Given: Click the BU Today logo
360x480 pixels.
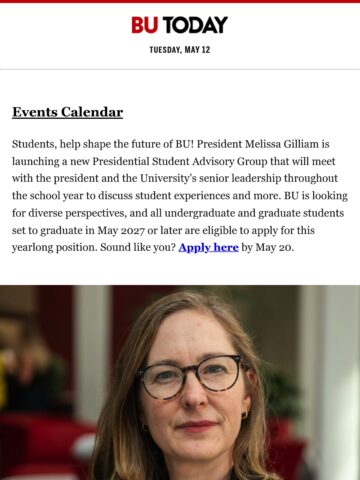Looking at the screenshot, I should click(x=180, y=25).
